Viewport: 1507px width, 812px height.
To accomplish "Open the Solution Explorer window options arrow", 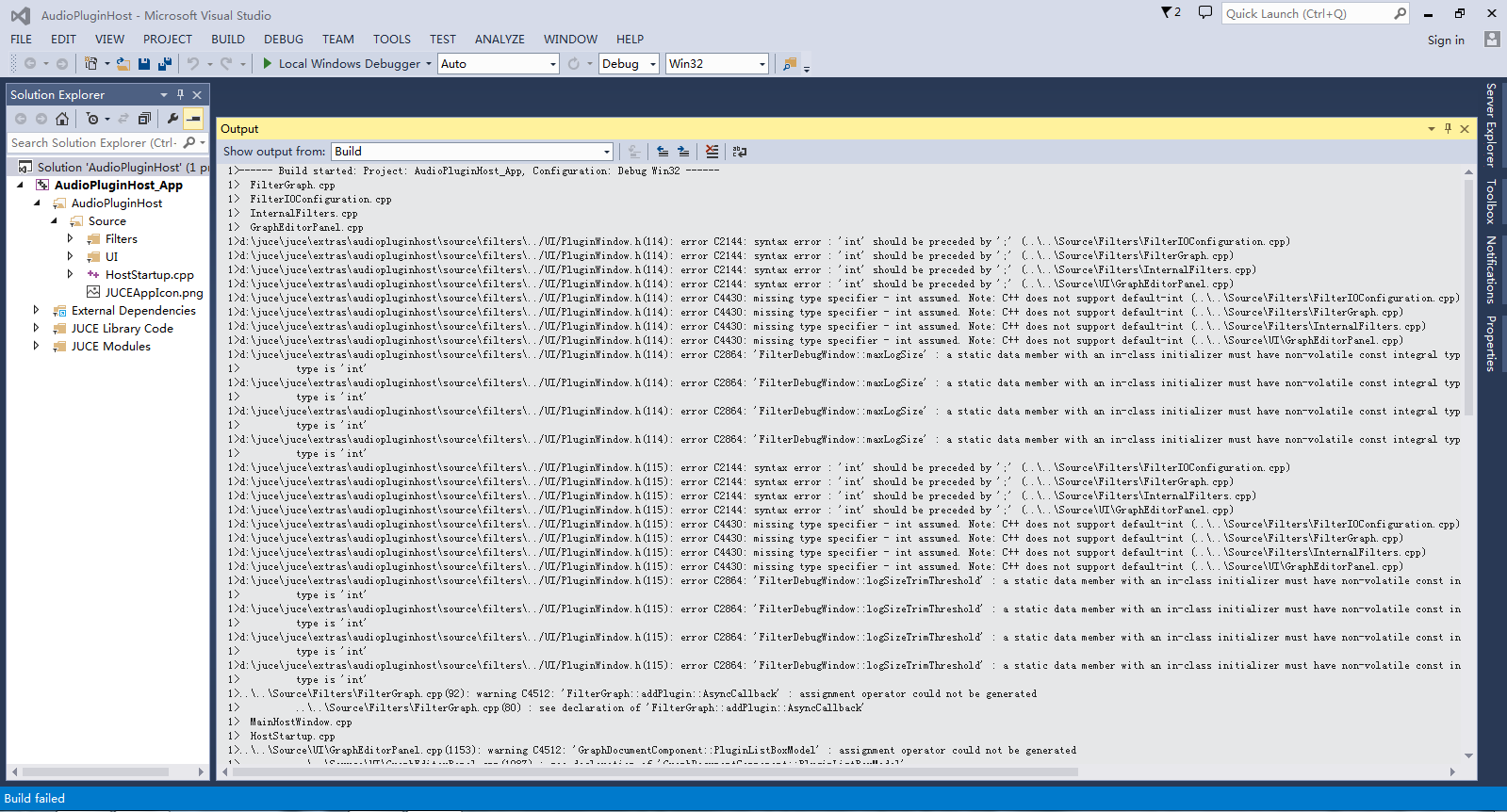I will pyautogui.click(x=164, y=94).
